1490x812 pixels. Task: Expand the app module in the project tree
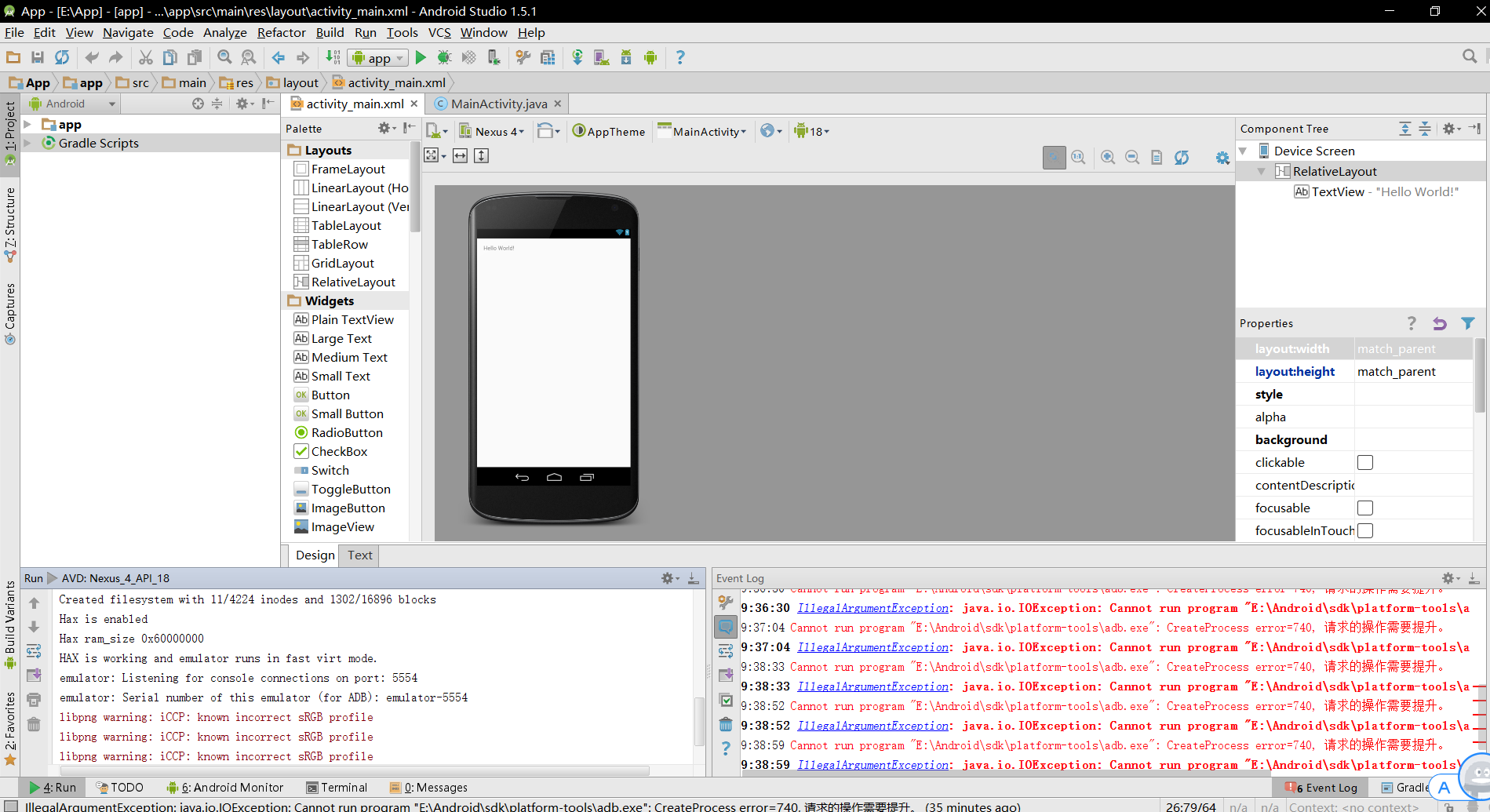point(27,124)
